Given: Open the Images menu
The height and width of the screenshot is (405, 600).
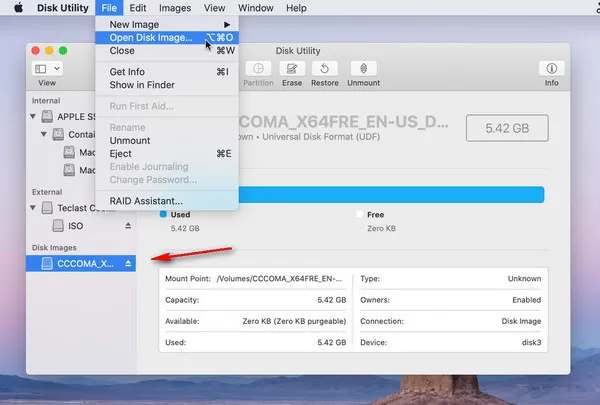Looking at the screenshot, I should click(175, 8).
